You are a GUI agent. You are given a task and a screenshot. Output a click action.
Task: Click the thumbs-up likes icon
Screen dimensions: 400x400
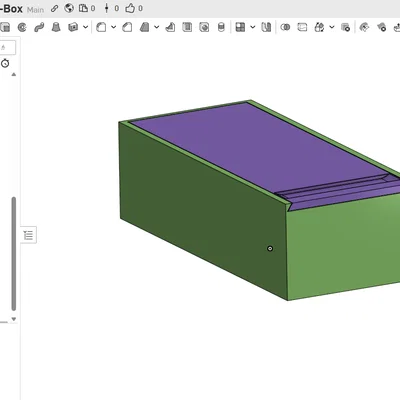(130, 8)
